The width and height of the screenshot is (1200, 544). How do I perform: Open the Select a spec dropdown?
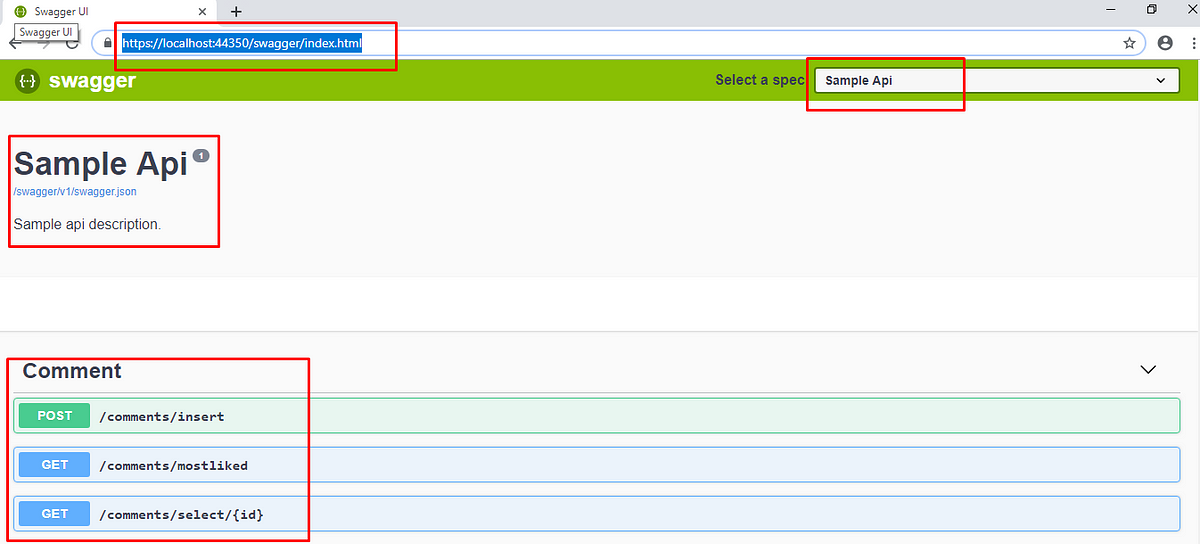[997, 80]
